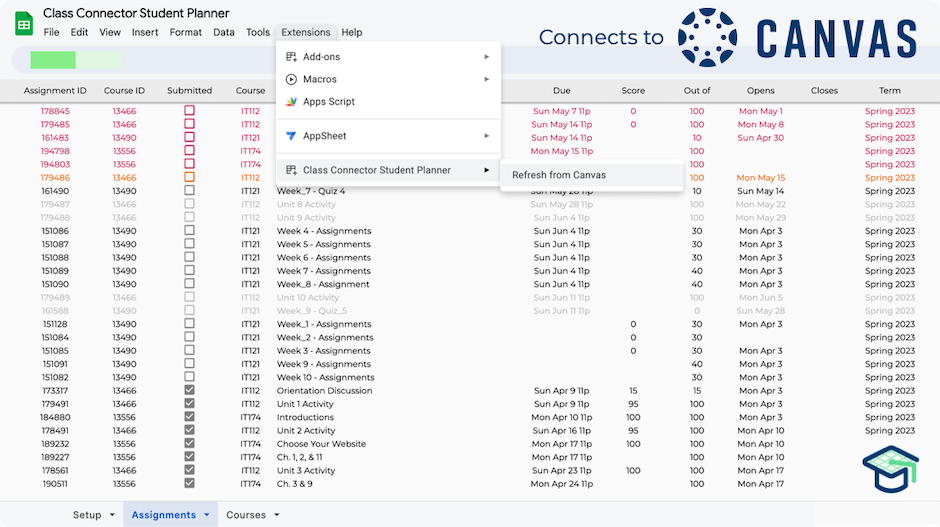Click the Due column header
The width and height of the screenshot is (940, 527).
pos(562,91)
